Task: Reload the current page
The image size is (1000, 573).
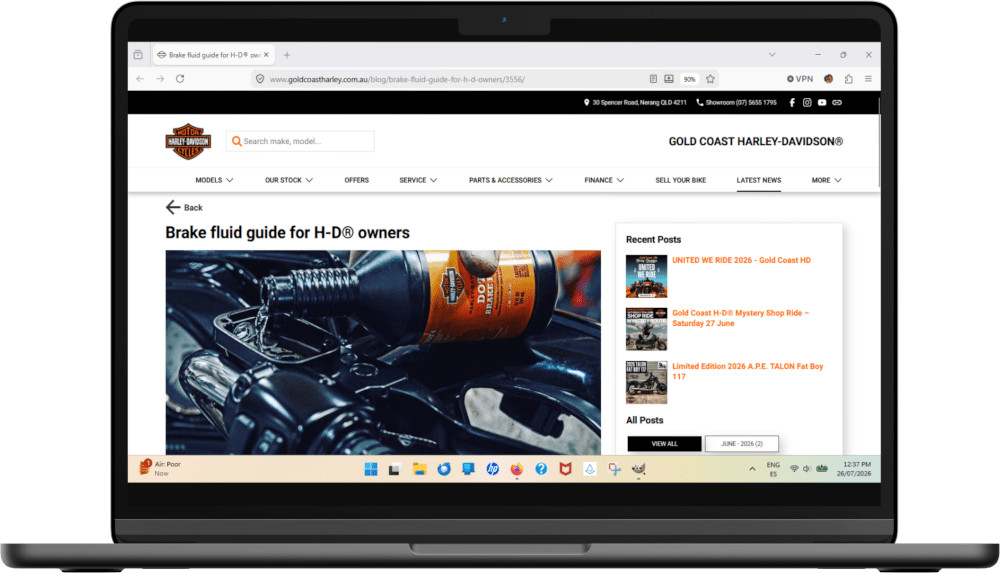Action: click(x=180, y=79)
